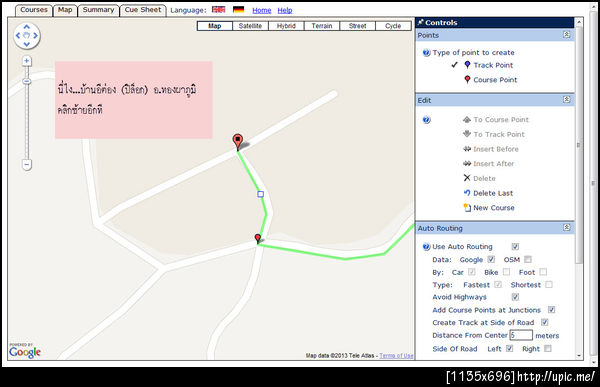
Task: Zoom out with minus button
Action: 26,165
